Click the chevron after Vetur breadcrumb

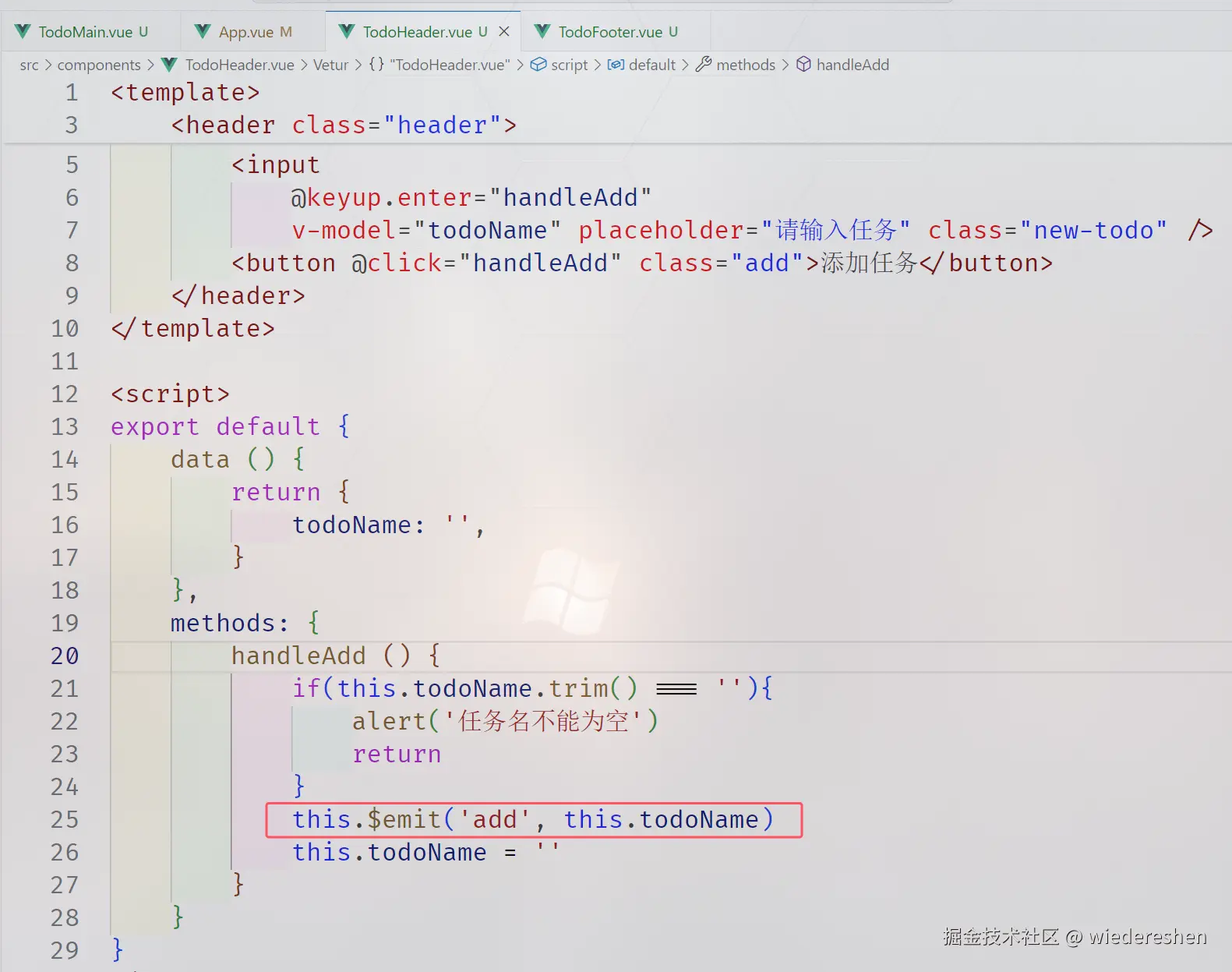pos(358,65)
